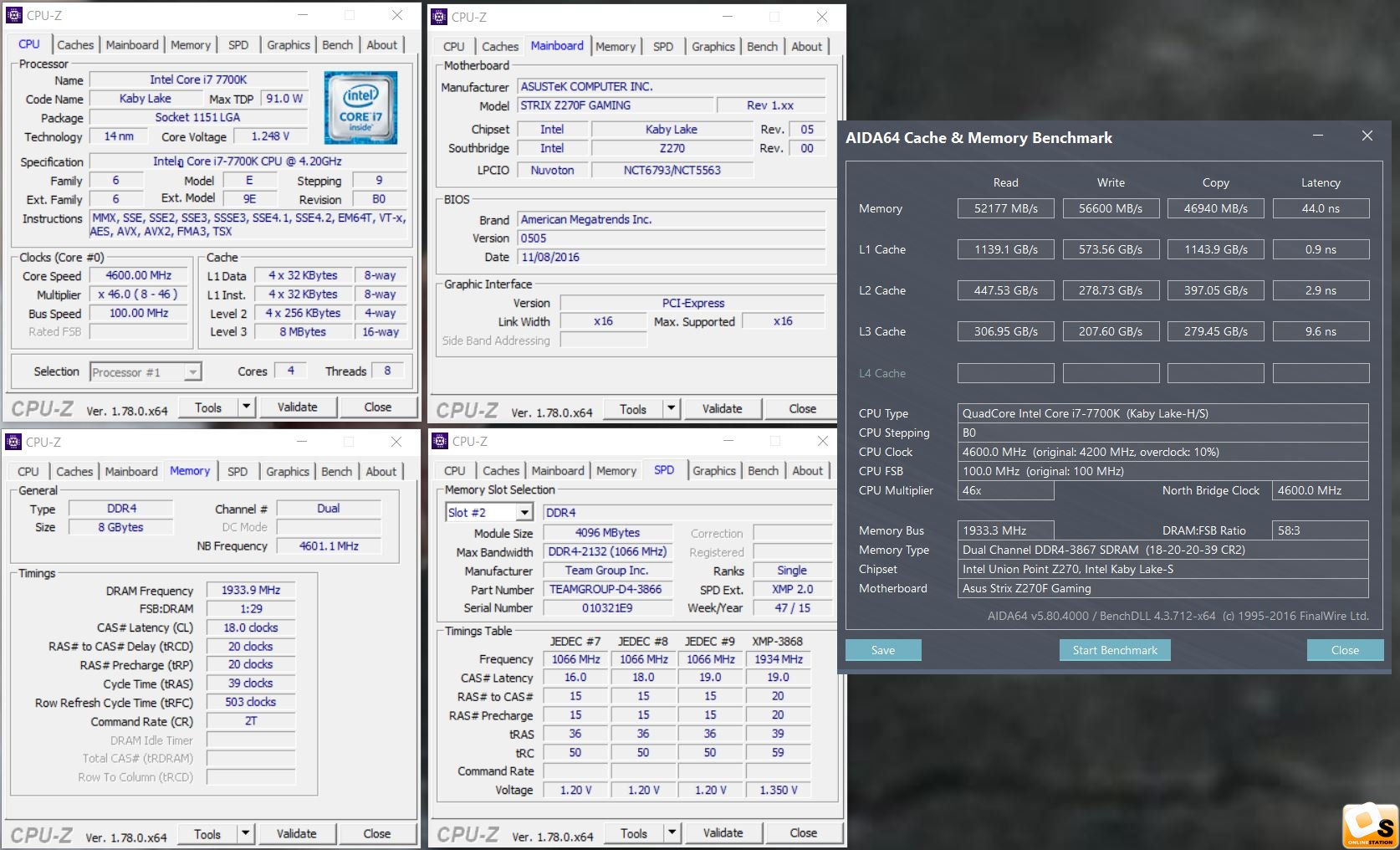Click the Level 3 cache value 8 MBytes
1400x850 pixels.
tap(303, 332)
